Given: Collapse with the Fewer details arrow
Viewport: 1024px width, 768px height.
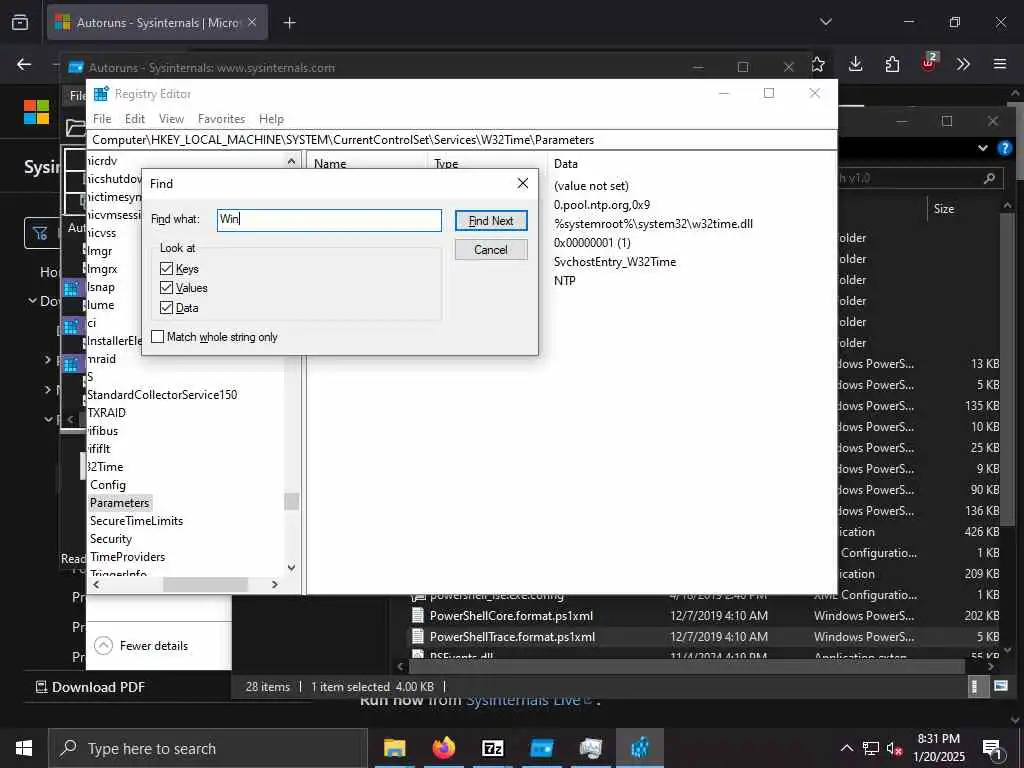Looking at the screenshot, I should click(103, 645).
